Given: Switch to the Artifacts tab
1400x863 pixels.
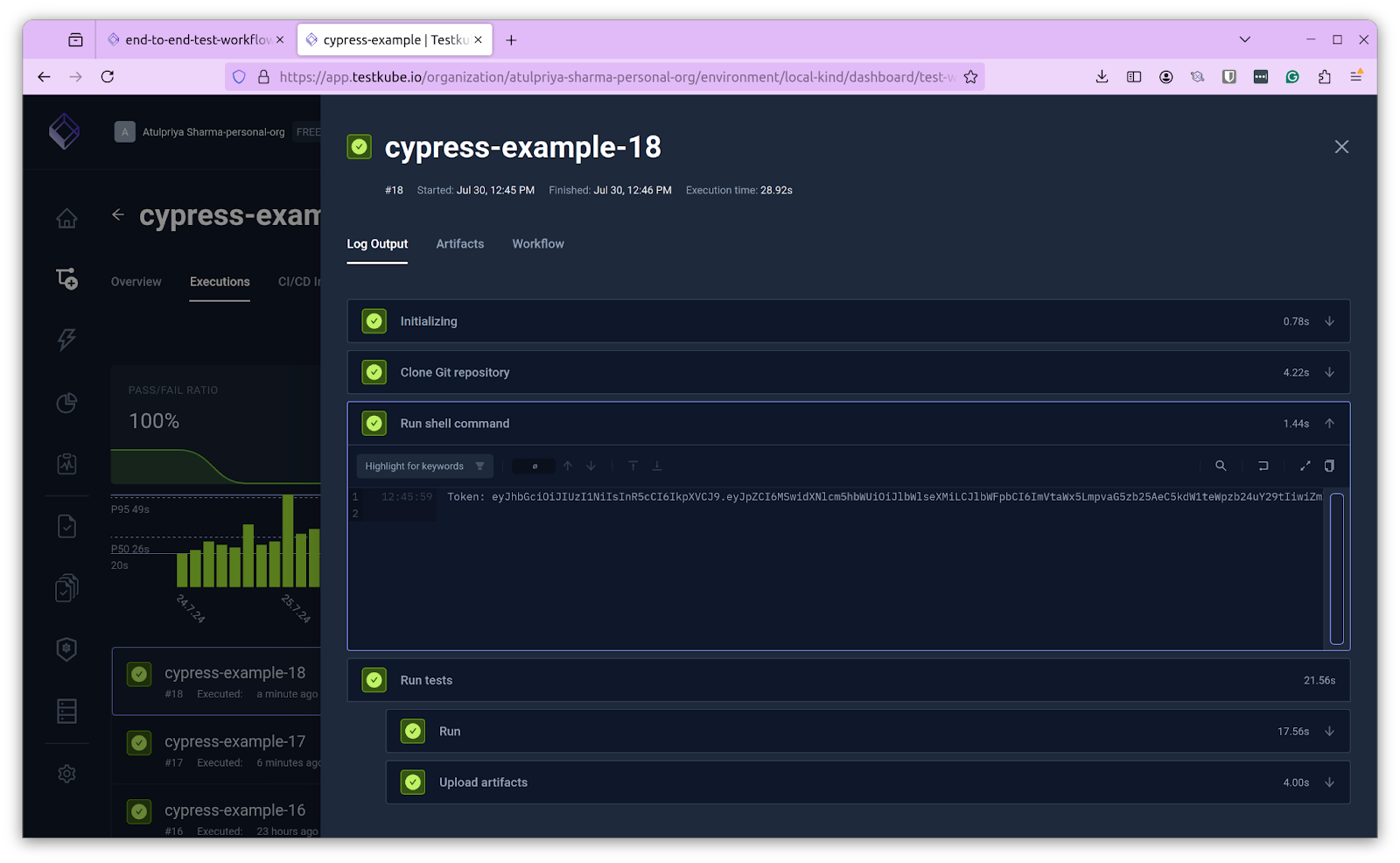Looking at the screenshot, I should pyautogui.click(x=460, y=244).
